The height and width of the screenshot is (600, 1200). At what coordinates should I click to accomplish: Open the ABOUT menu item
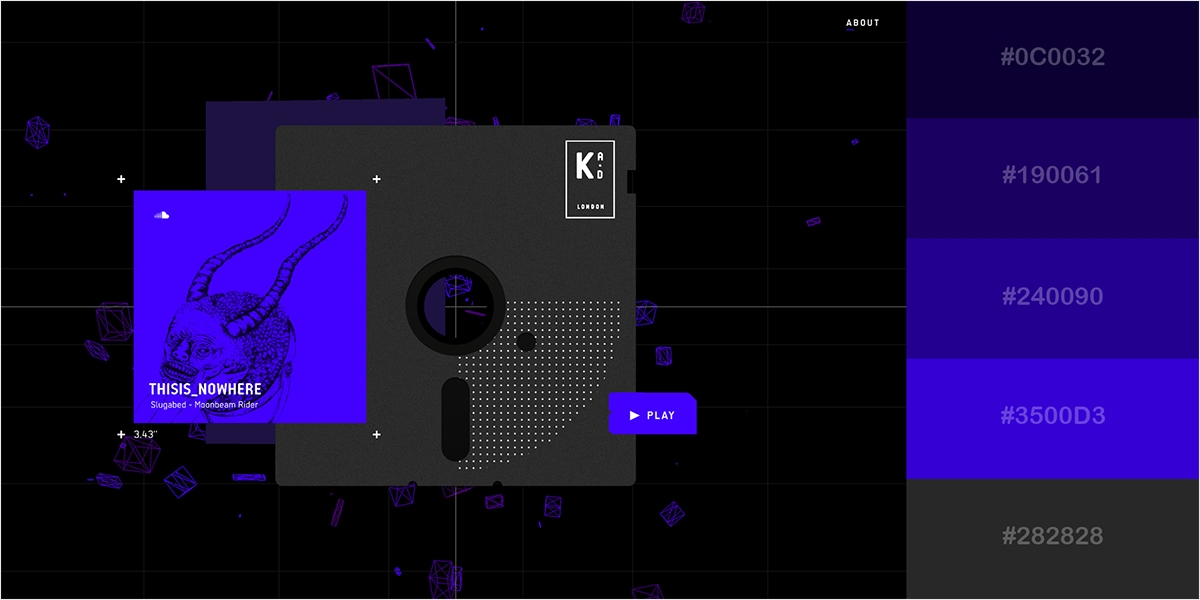click(862, 23)
